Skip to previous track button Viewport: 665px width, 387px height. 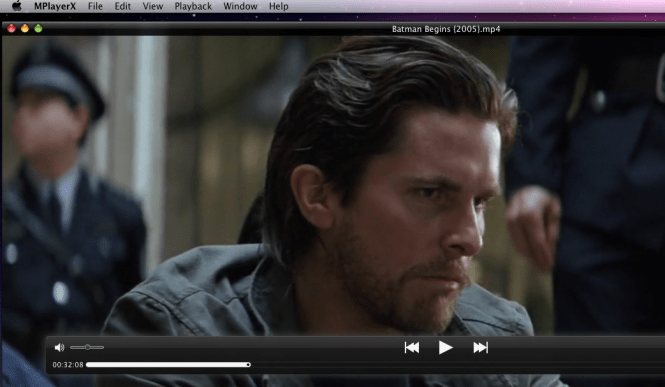click(x=412, y=348)
